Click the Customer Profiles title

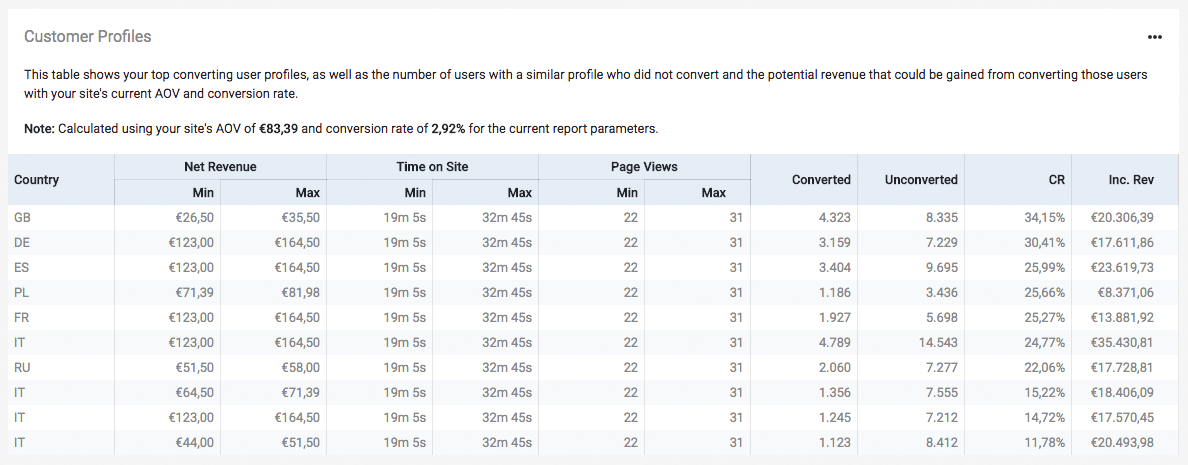(x=88, y=36)
